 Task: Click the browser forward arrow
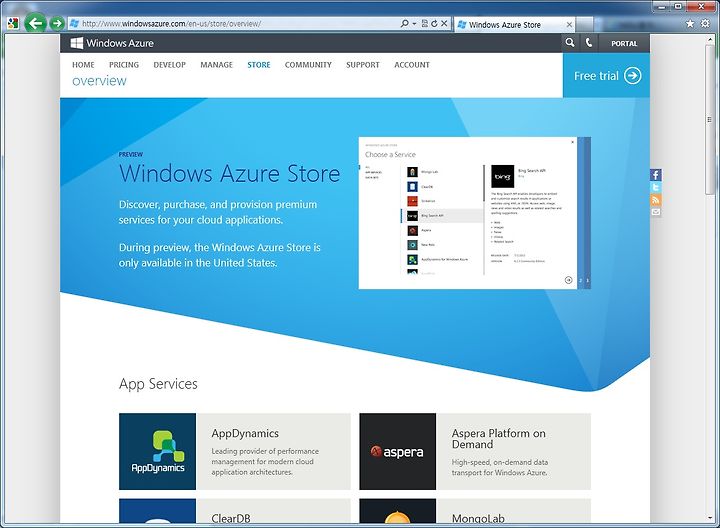coord(57,23)
